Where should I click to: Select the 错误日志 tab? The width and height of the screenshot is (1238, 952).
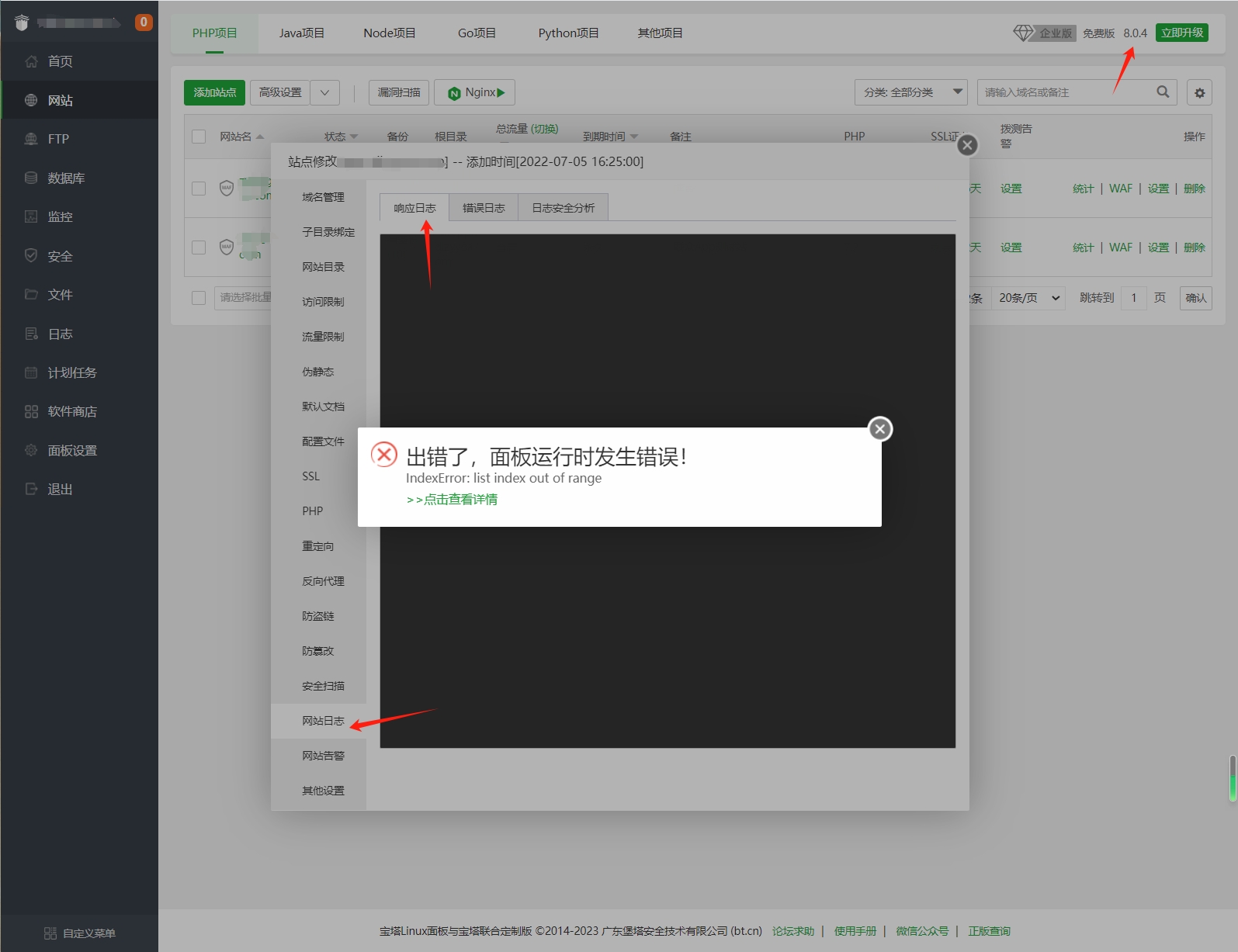(x=484, y=208)
